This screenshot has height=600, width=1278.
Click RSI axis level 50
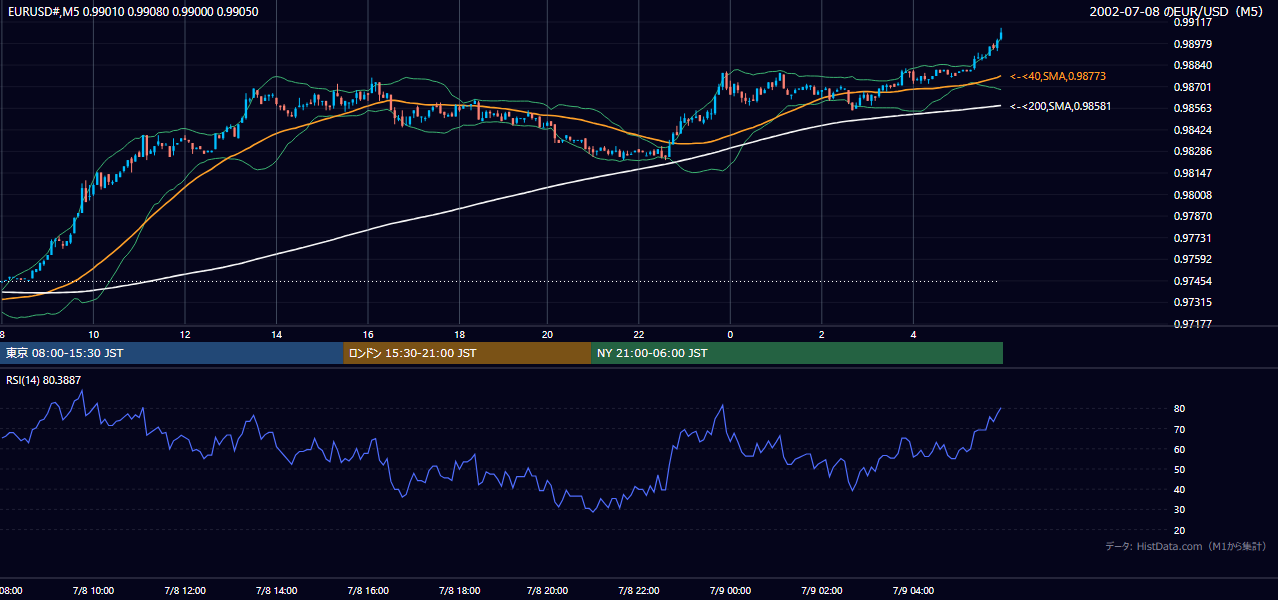point(1180,469)
